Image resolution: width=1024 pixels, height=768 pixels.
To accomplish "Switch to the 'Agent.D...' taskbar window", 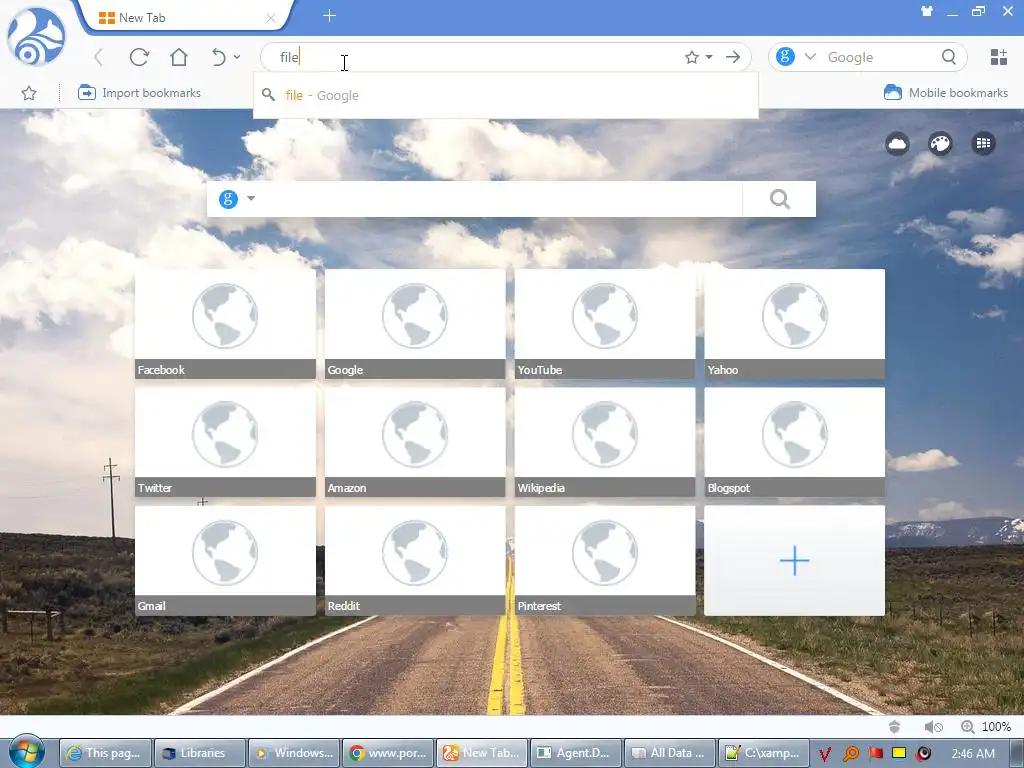I will [575, 753].
